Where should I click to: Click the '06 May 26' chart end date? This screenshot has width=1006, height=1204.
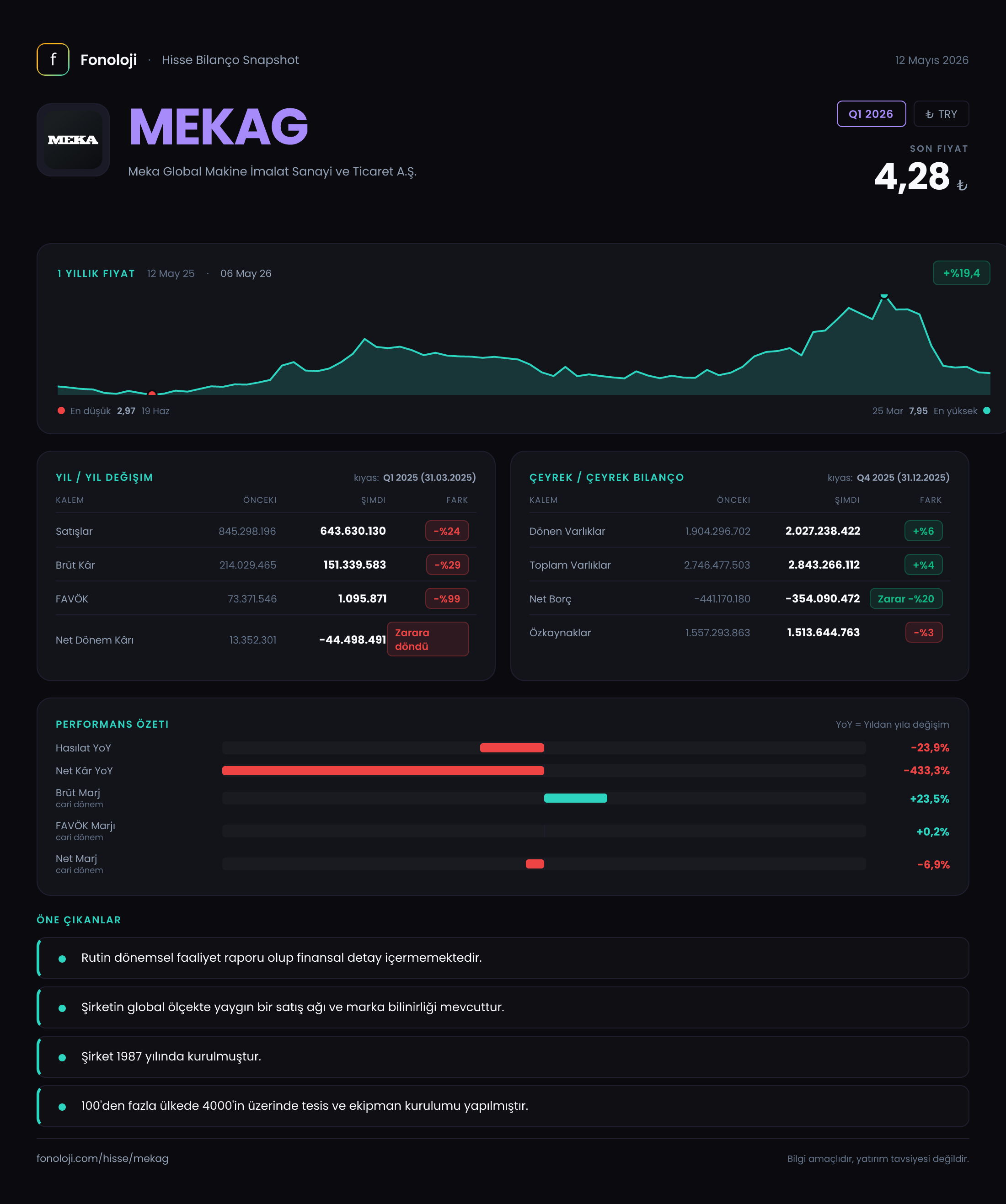click(246, 273)
